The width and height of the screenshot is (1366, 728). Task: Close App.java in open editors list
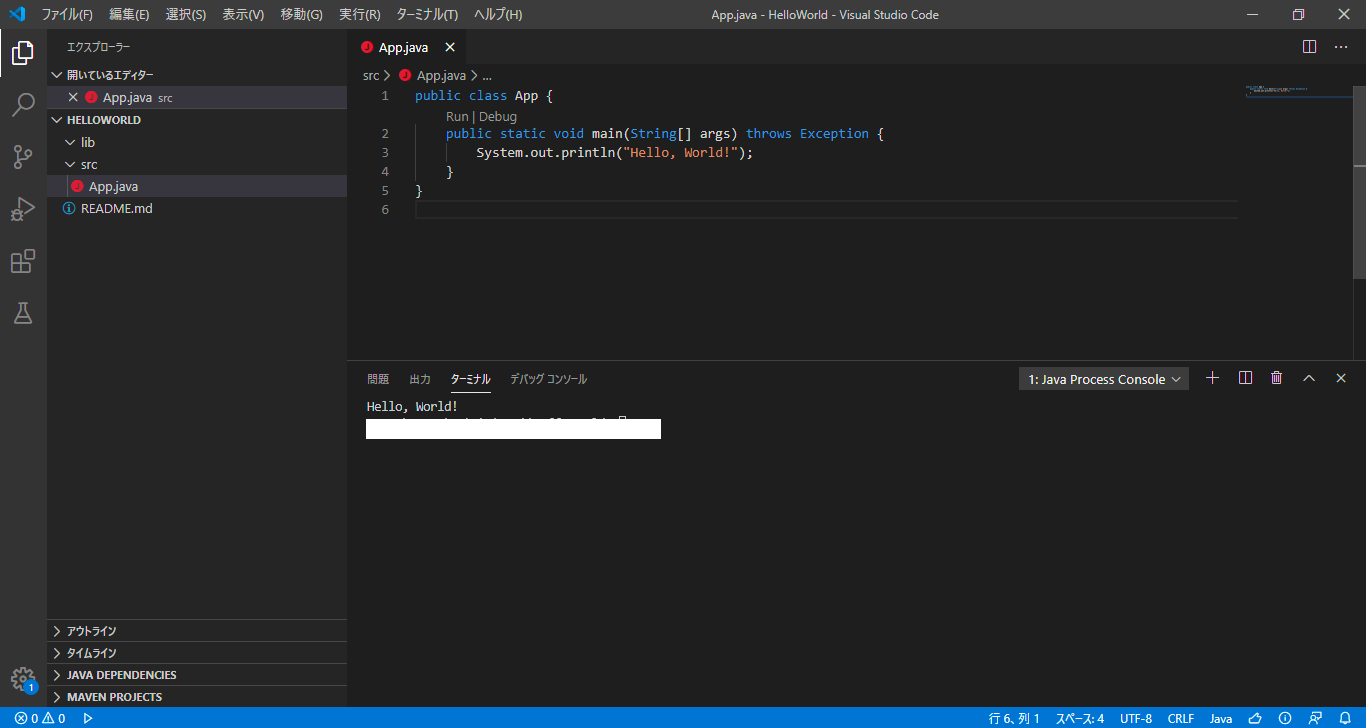tap(73, 97)
